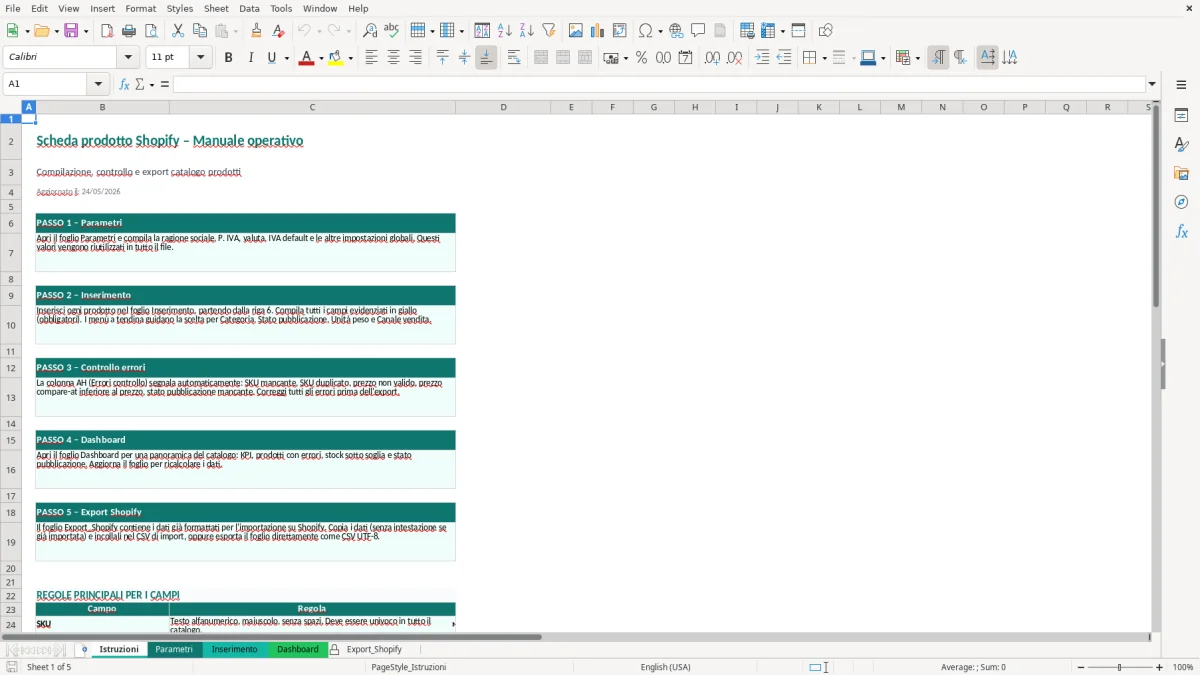Run the spelling check
Image resolution: width=1200 pixels, height=675 pixels.
pyautogui.click(x=392, y=31)
